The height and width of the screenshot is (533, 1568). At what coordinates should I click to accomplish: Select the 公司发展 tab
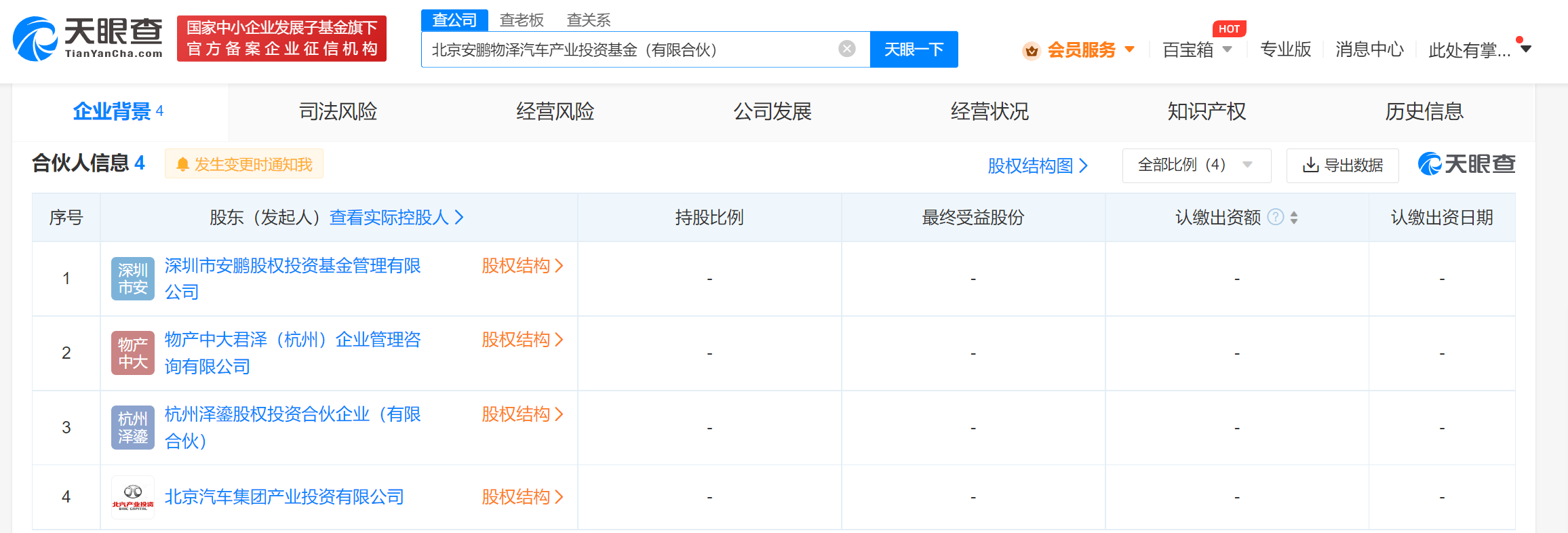(x=772, y=111)
